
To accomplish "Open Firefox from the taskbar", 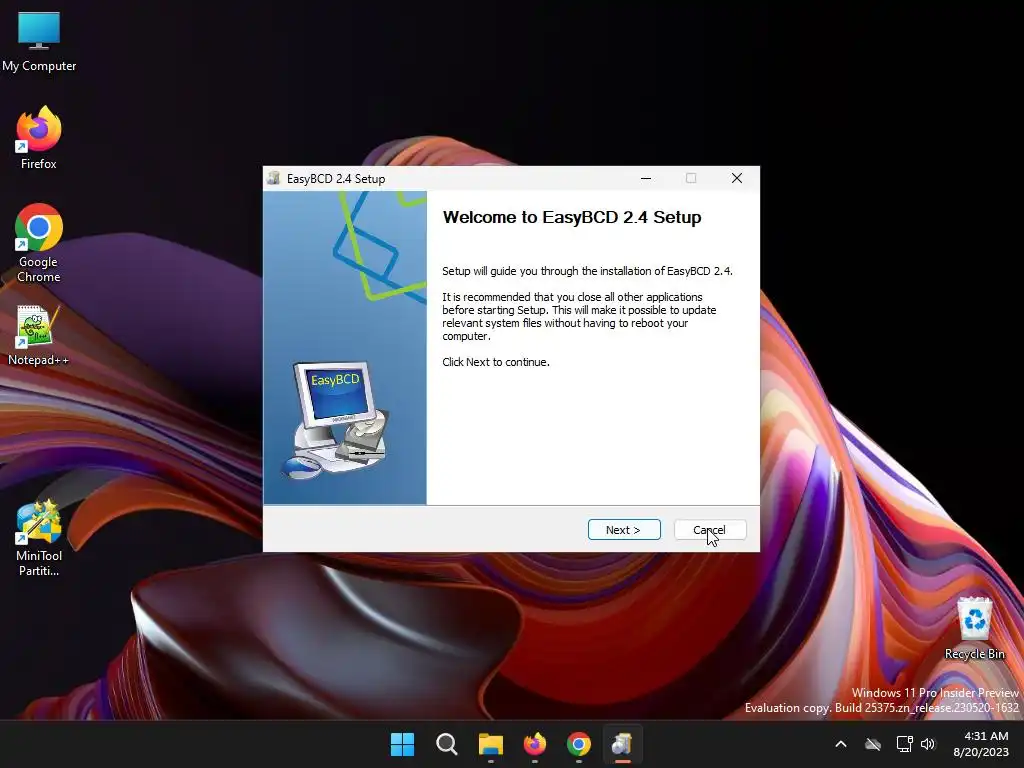I will (x=535, y=744).
